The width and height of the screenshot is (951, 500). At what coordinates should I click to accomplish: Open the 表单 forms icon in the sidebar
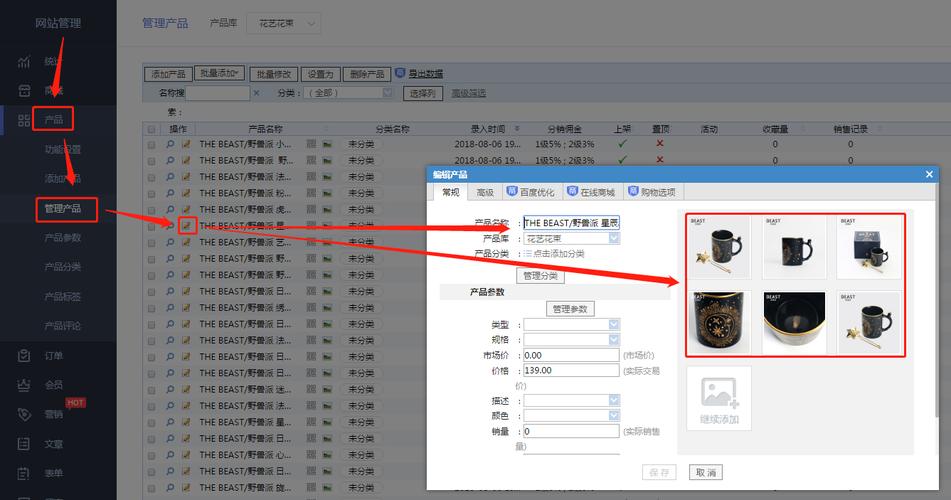(24, 473)
